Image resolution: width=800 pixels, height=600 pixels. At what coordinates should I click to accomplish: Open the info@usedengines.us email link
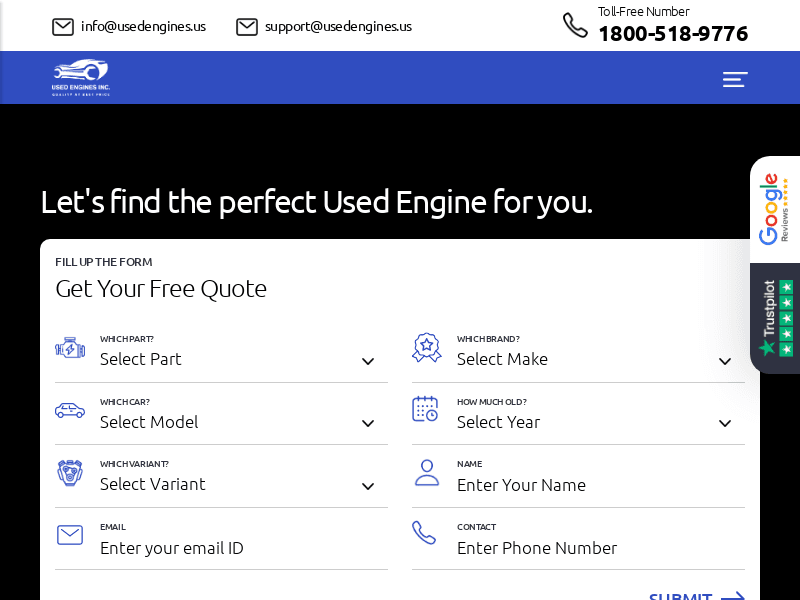143,27
